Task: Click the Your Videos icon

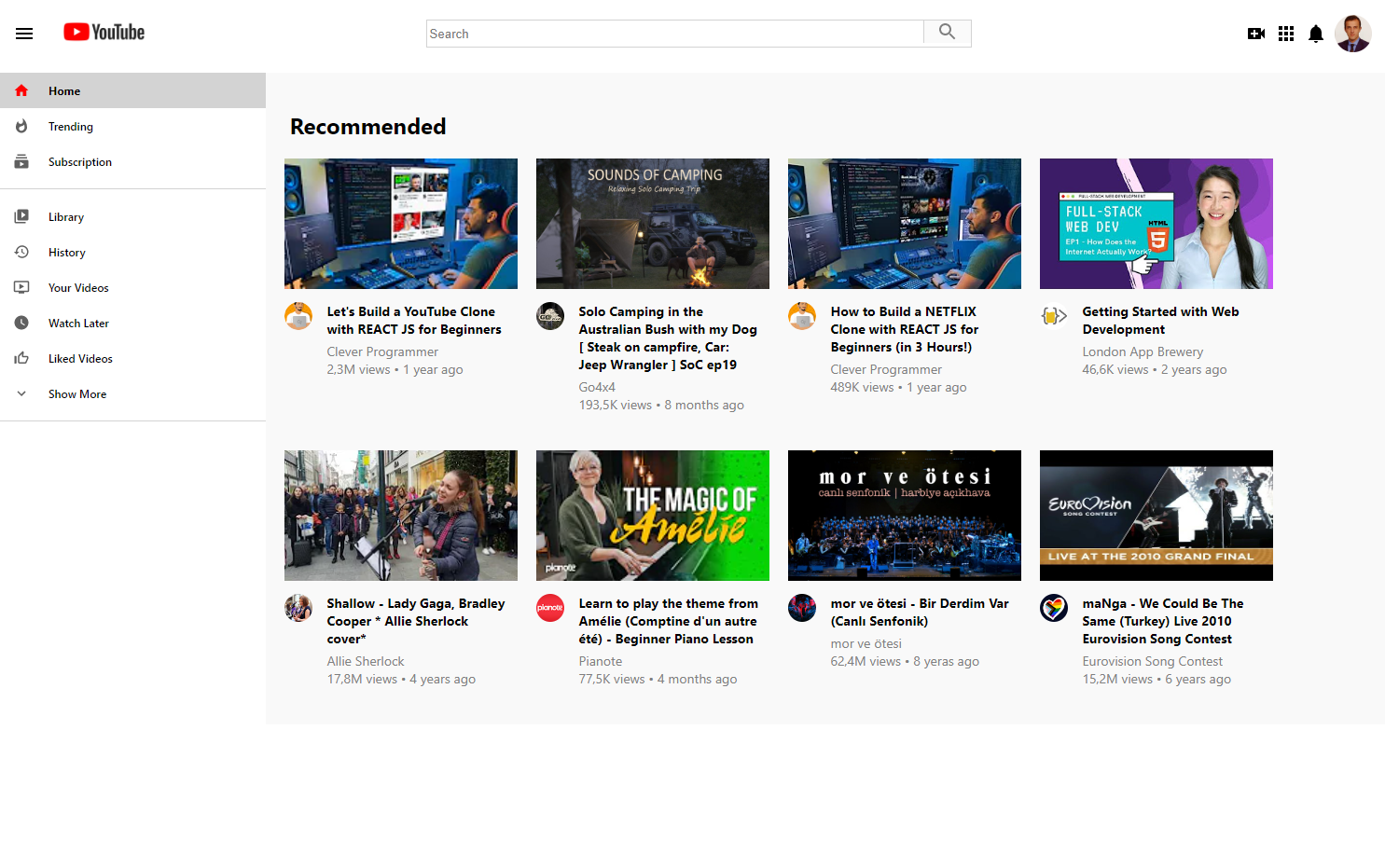Action: 21,287
